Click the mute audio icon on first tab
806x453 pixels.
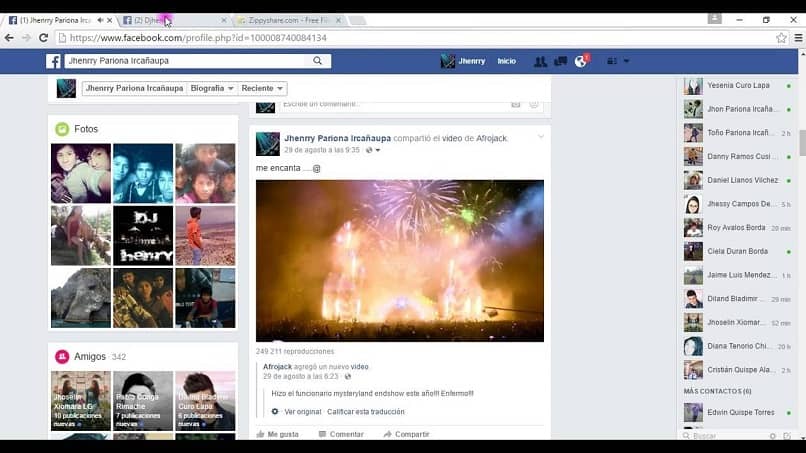(x=100, y=20)
